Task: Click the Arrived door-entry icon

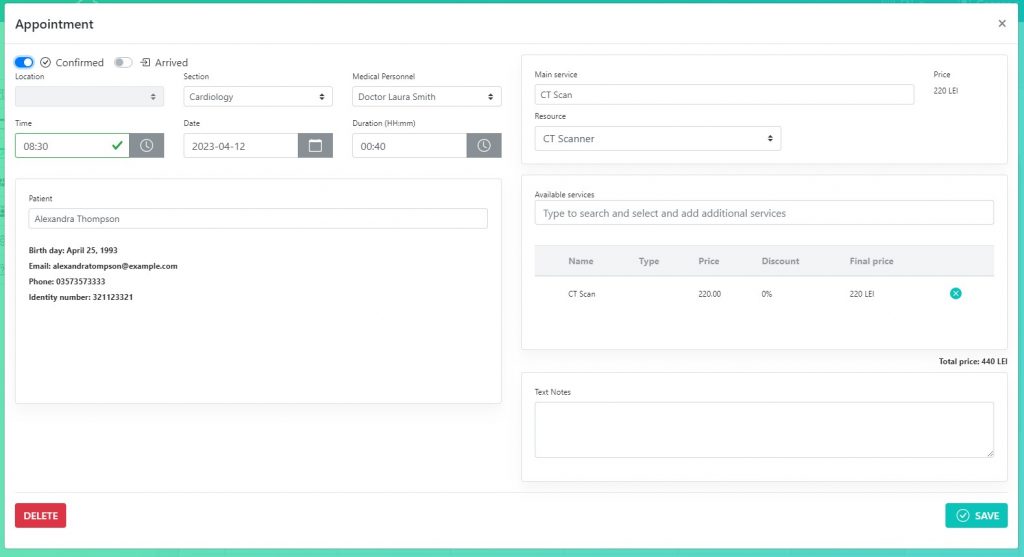Action: point(145,62)
